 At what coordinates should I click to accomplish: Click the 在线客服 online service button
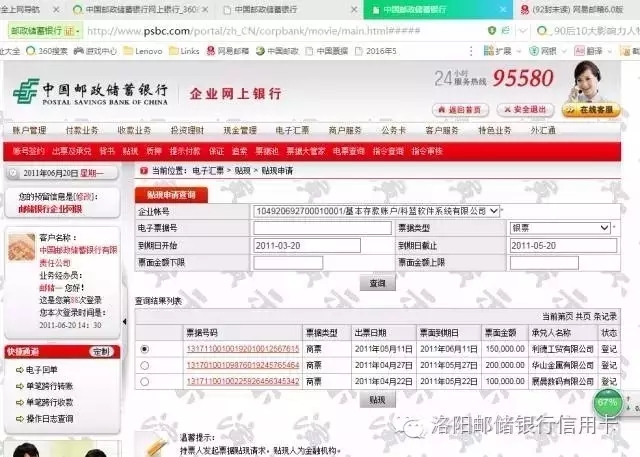click(591, 110)
